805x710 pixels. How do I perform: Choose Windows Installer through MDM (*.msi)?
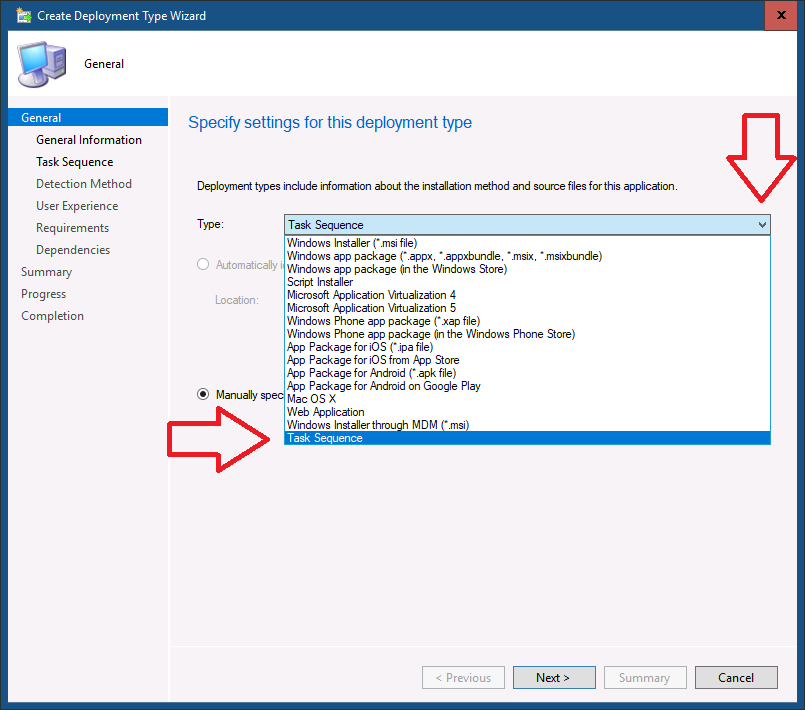point(527,425)
